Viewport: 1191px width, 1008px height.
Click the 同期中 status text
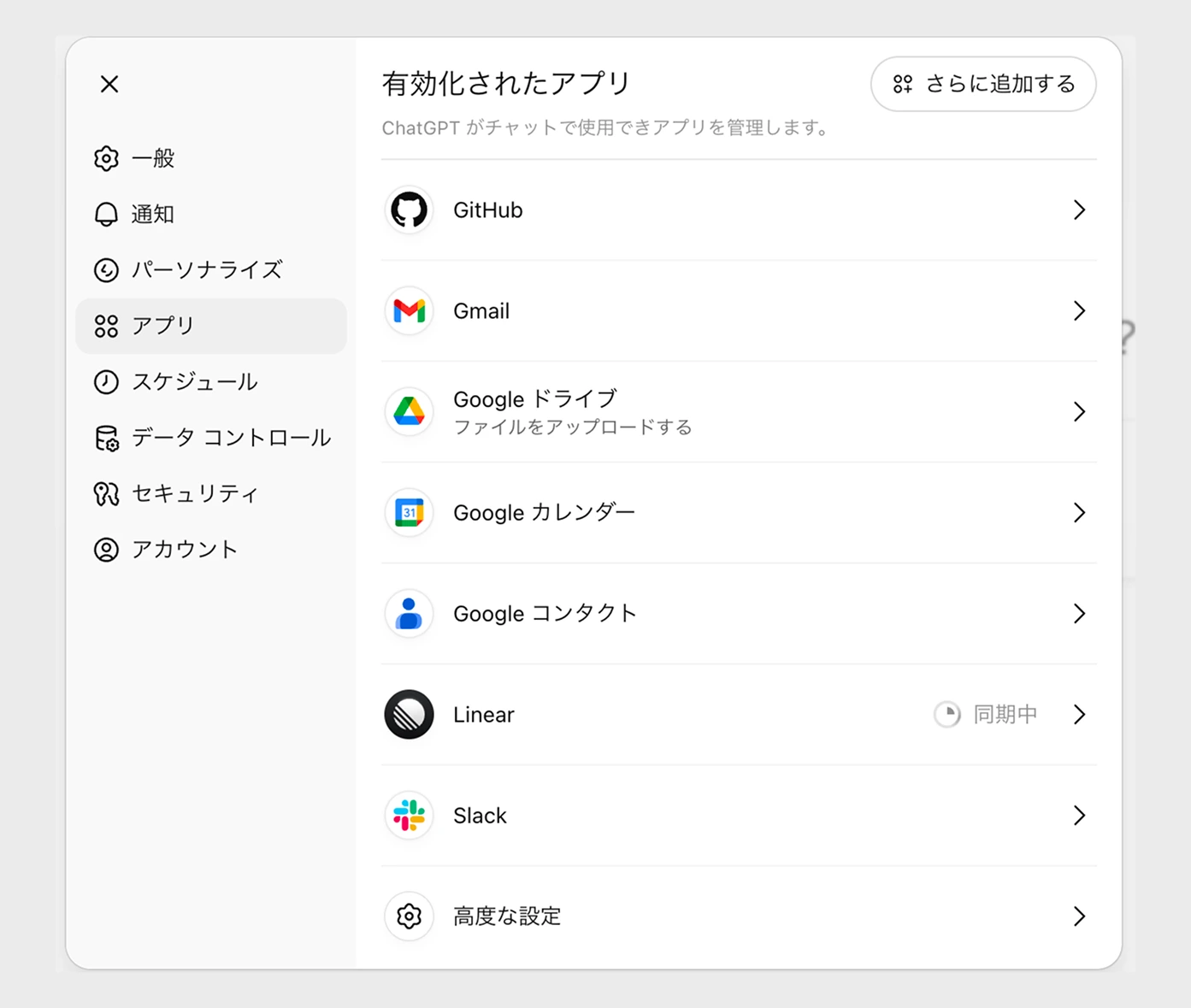click(1005, 715)
